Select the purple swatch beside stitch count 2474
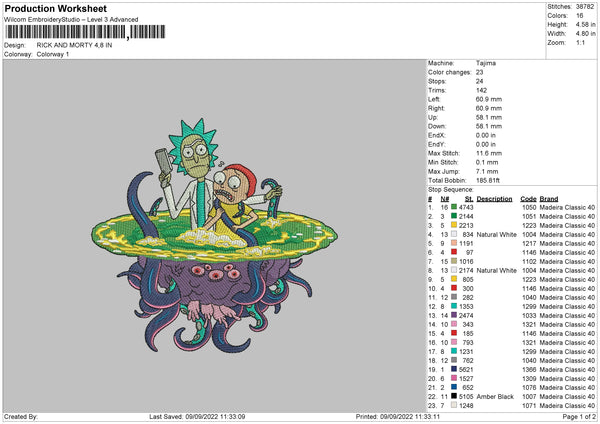The image size is (600, 424). pos(454,315)
